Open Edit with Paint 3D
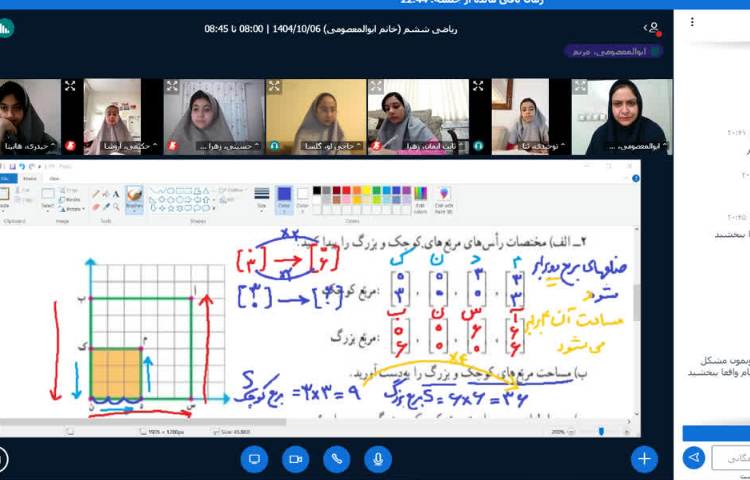Screen dimensions: 750x480 pyautogui.click(x=444, y=198)
